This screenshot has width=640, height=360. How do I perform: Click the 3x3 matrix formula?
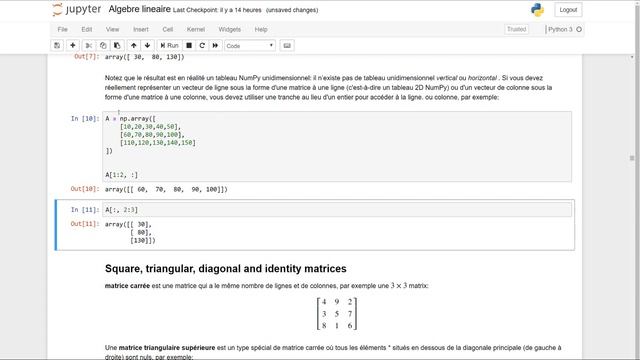coord(337,313)
